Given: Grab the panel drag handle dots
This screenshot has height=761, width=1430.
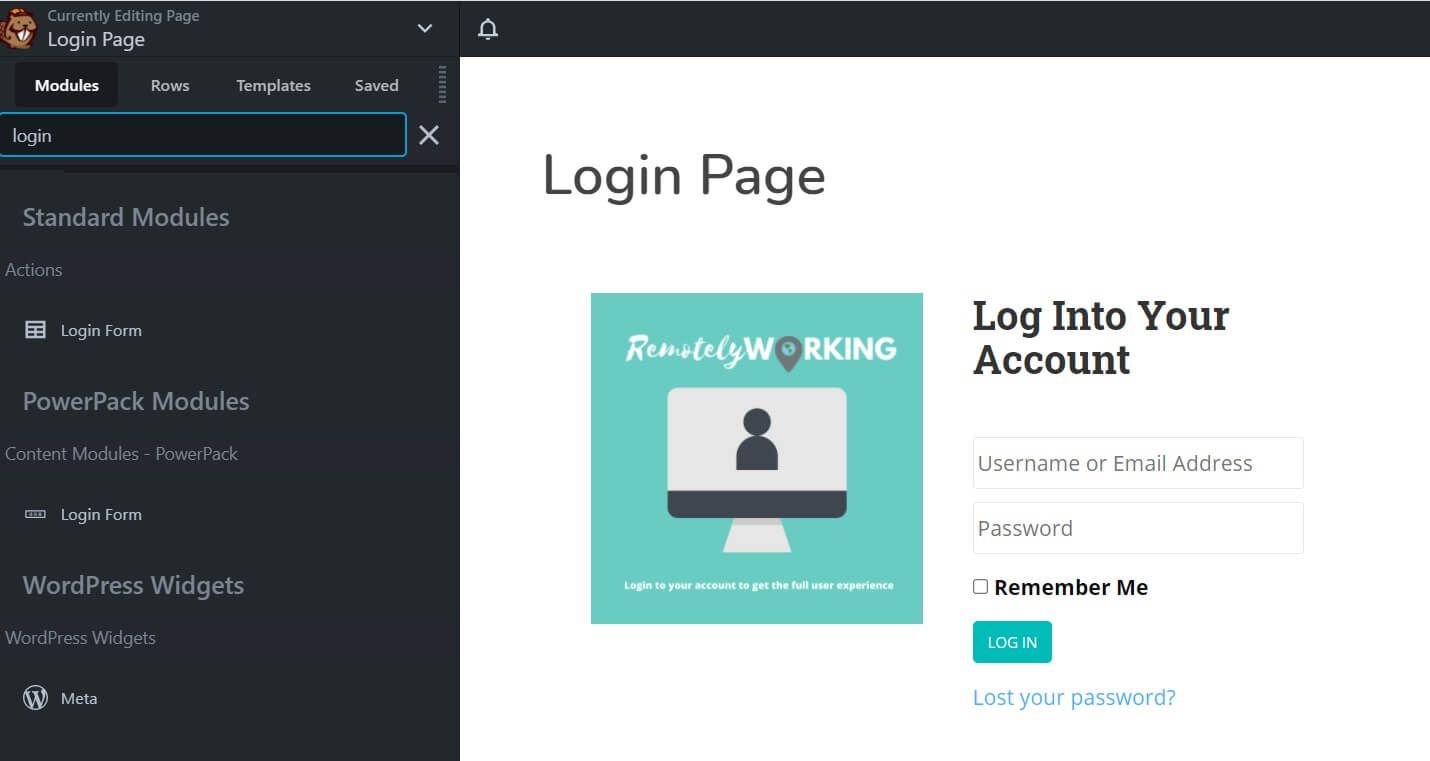Looking at the screenshot, I should click(x=442, y=85).
